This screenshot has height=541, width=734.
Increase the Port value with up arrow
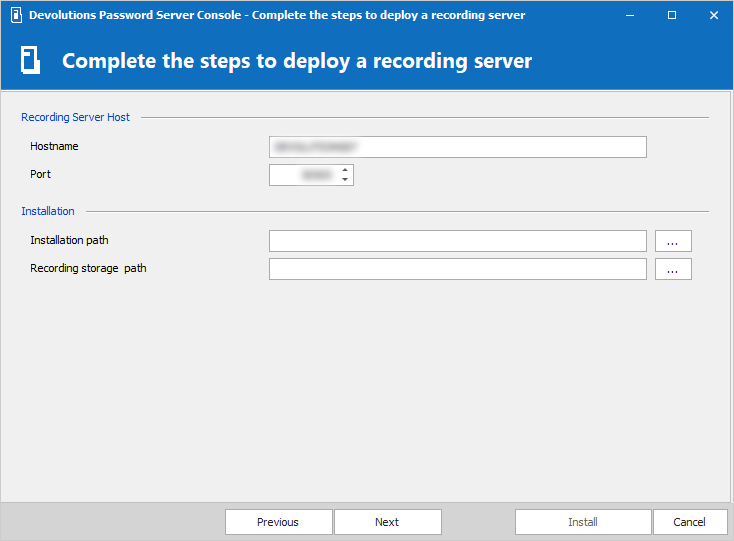(345, 170)
